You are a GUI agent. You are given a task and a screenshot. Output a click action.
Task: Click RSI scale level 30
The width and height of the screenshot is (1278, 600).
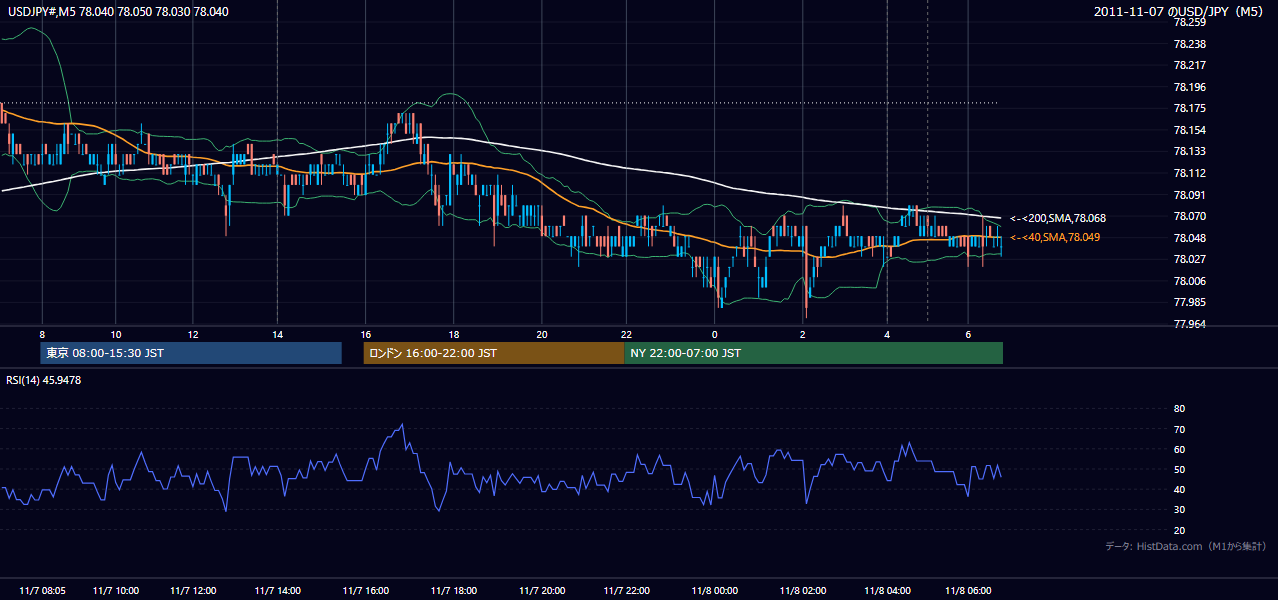coord(1179,510)
